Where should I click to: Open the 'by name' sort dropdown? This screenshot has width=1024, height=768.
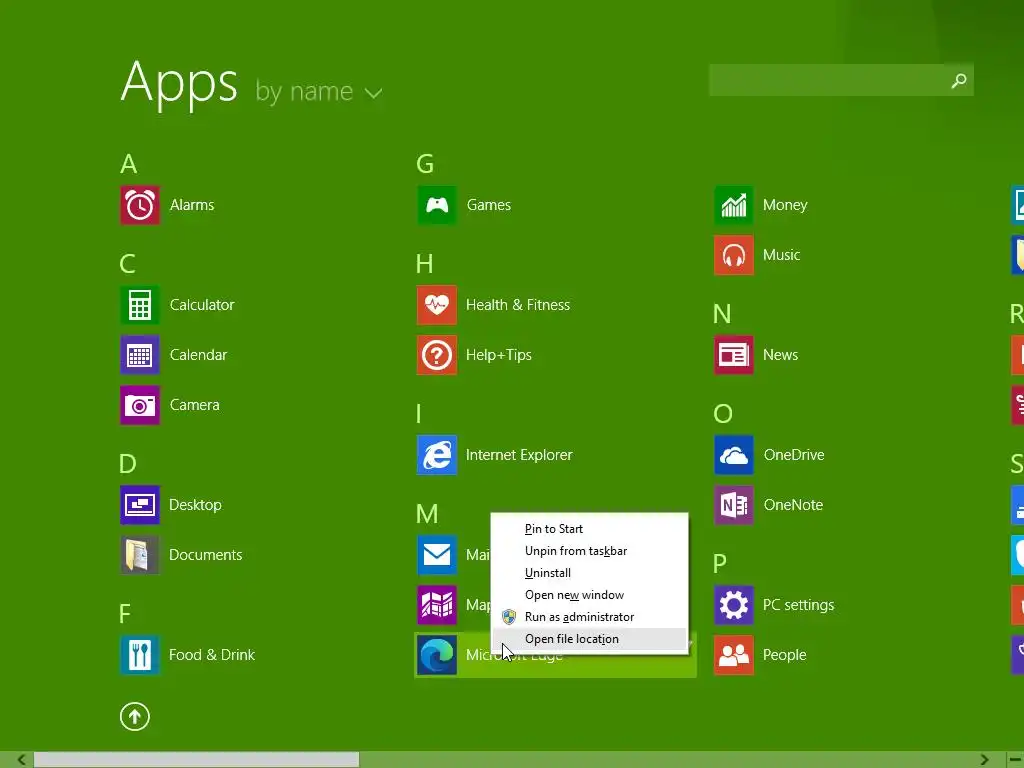point(318,91)
